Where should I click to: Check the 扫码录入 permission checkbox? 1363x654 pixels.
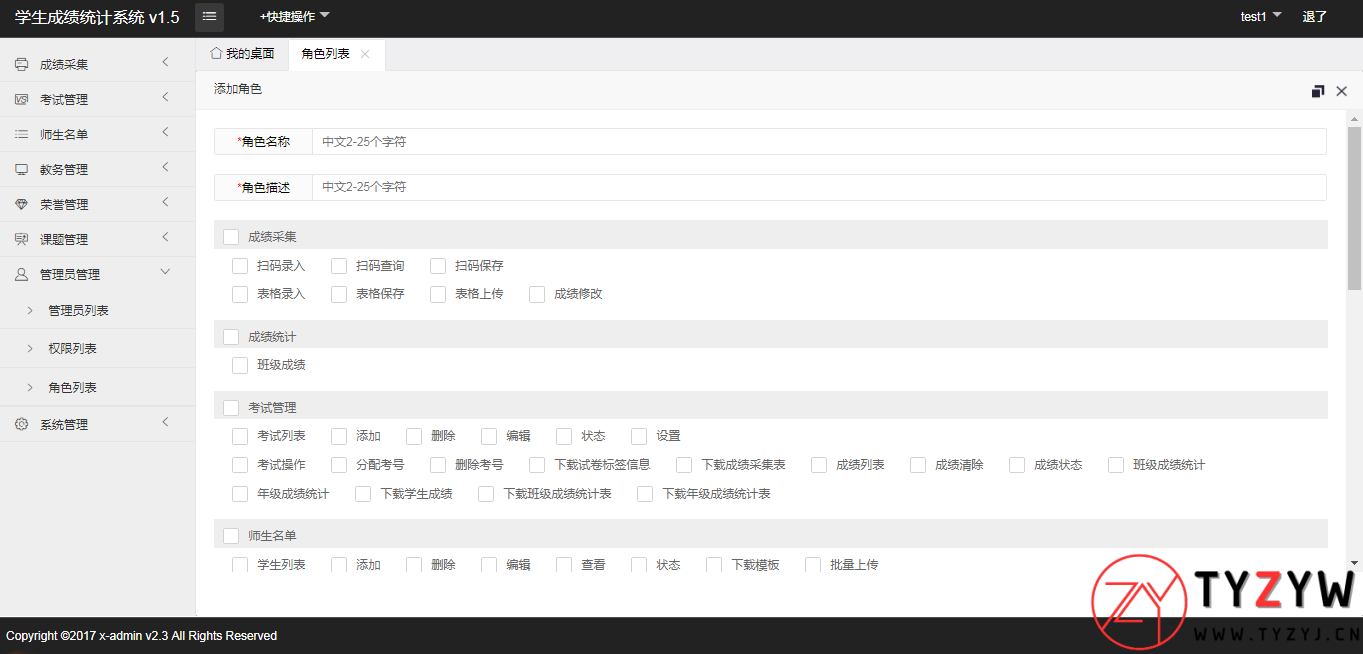click(240, 266)
